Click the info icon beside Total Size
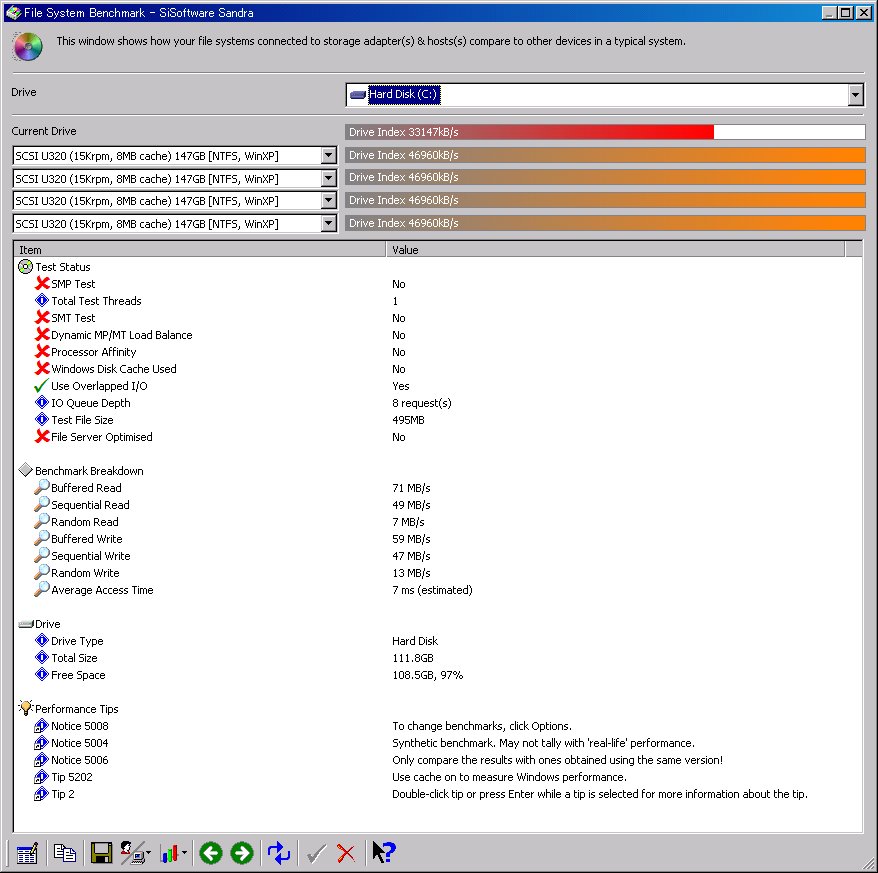The height and width of the screenshot is (873, 878). tap(42, 657)
